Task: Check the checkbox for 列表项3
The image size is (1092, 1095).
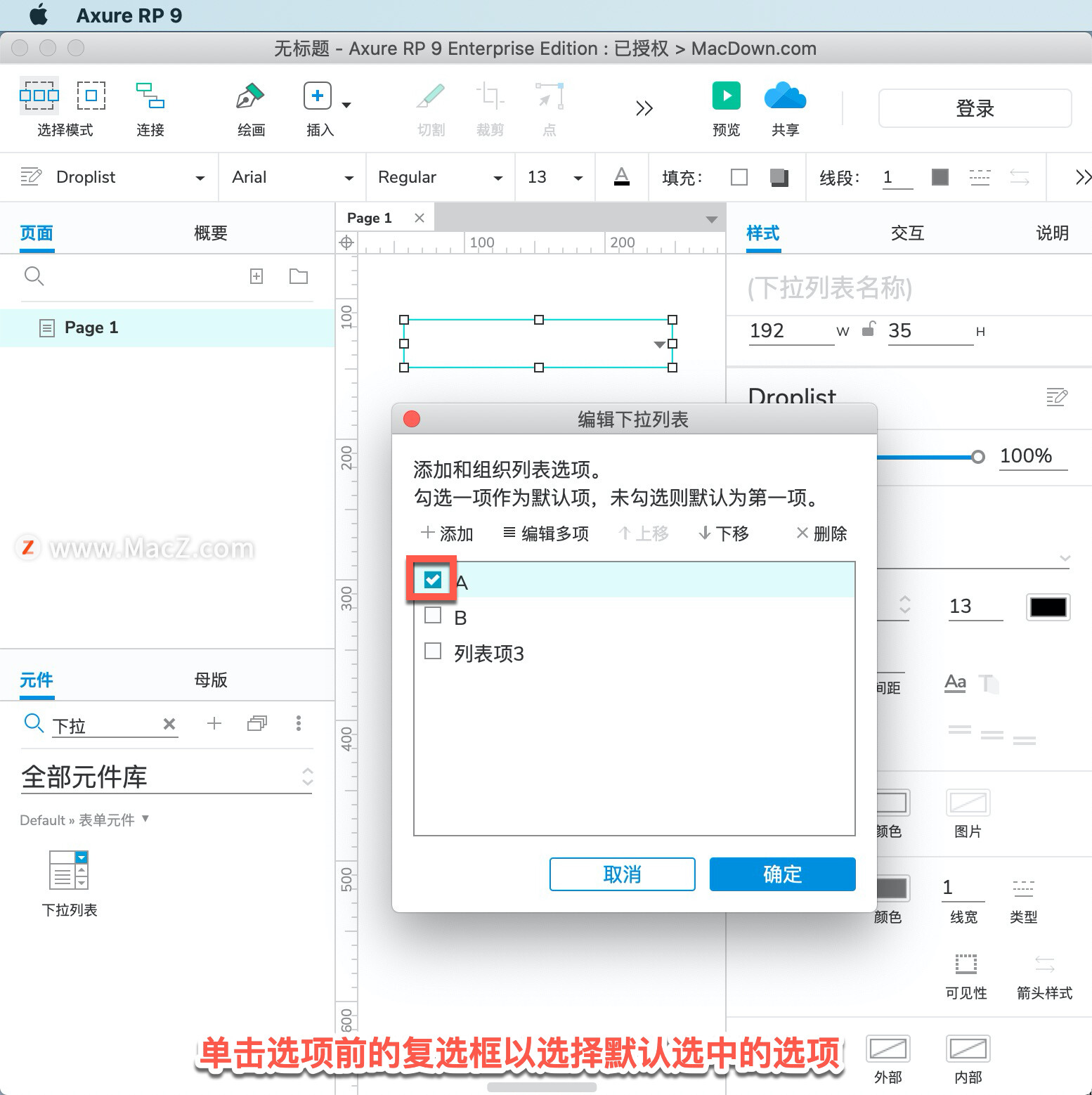Action: [433, 651]
